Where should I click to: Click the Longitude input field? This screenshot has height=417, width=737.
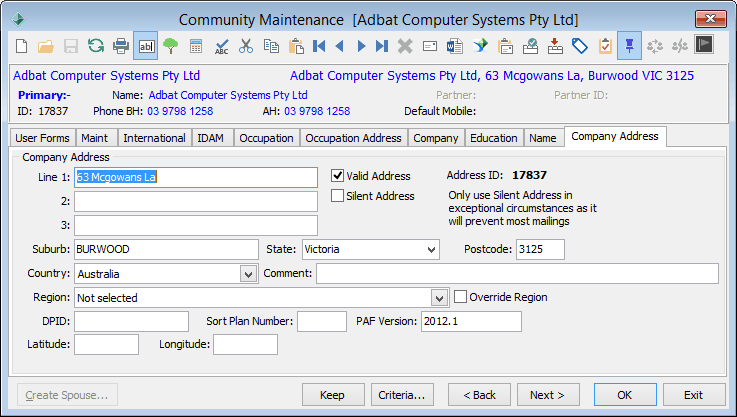pos(245,344)
